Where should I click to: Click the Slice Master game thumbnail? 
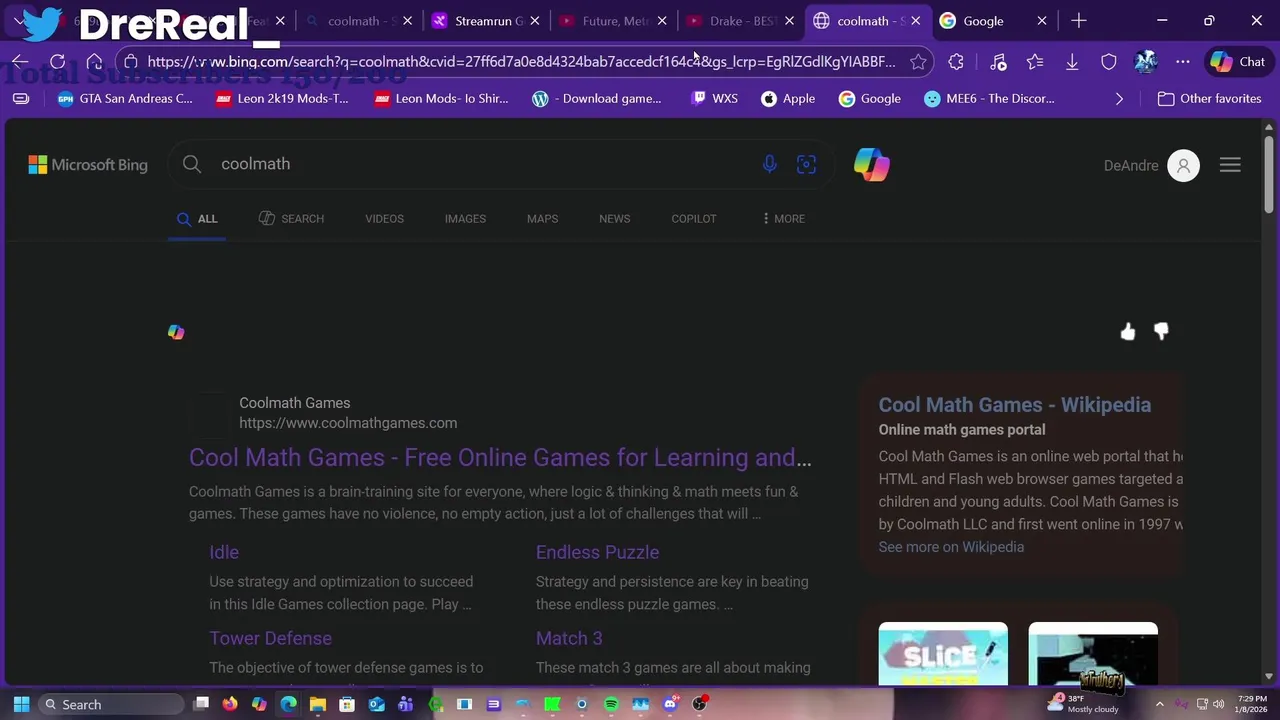[943, 654]
